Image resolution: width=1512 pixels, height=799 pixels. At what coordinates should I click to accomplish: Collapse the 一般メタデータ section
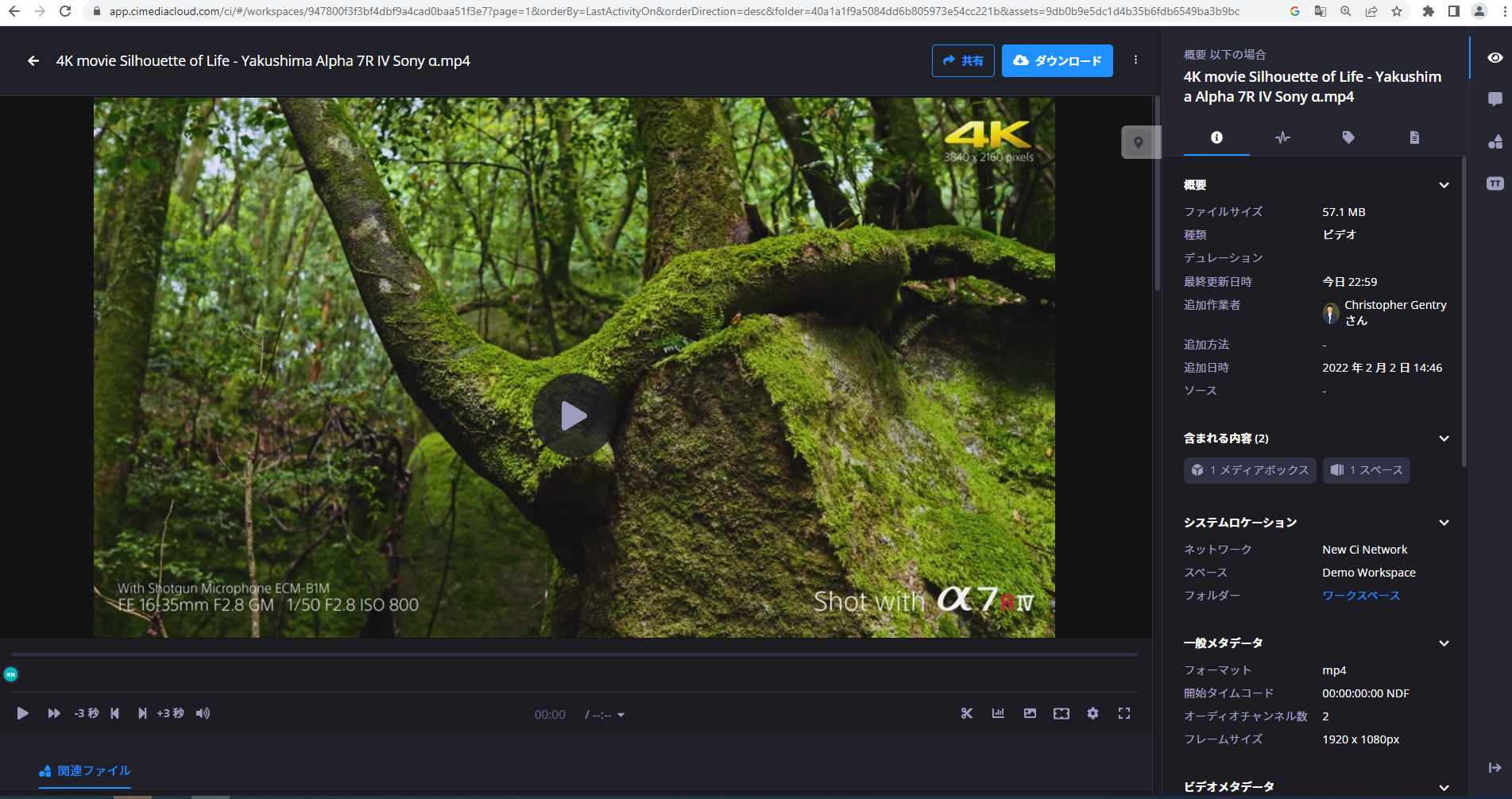tap(1444, 643)
